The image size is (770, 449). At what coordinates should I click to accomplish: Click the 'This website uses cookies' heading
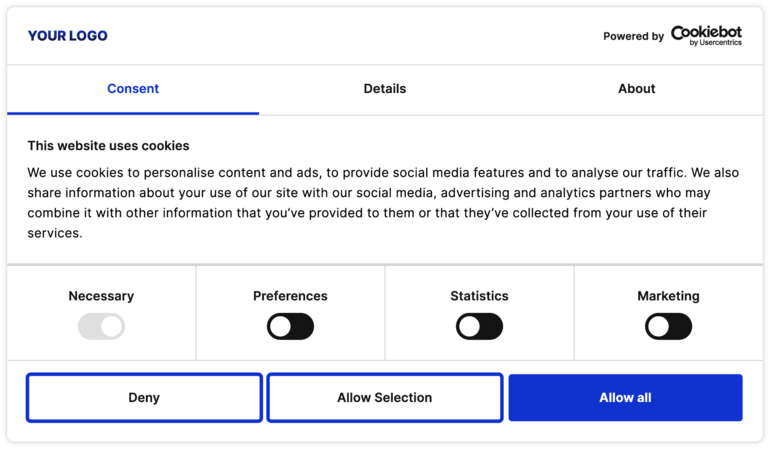[x=108, y=146]
